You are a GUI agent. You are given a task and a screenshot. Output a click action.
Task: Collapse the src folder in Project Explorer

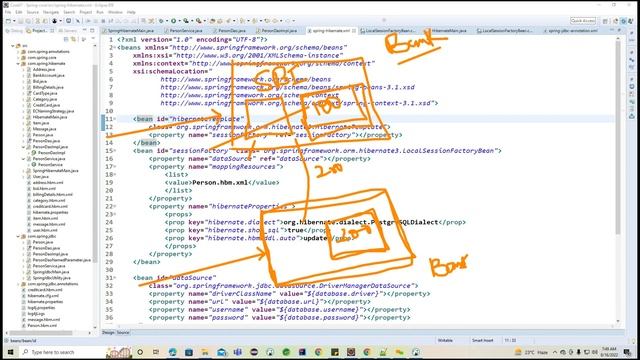point(13,46)
